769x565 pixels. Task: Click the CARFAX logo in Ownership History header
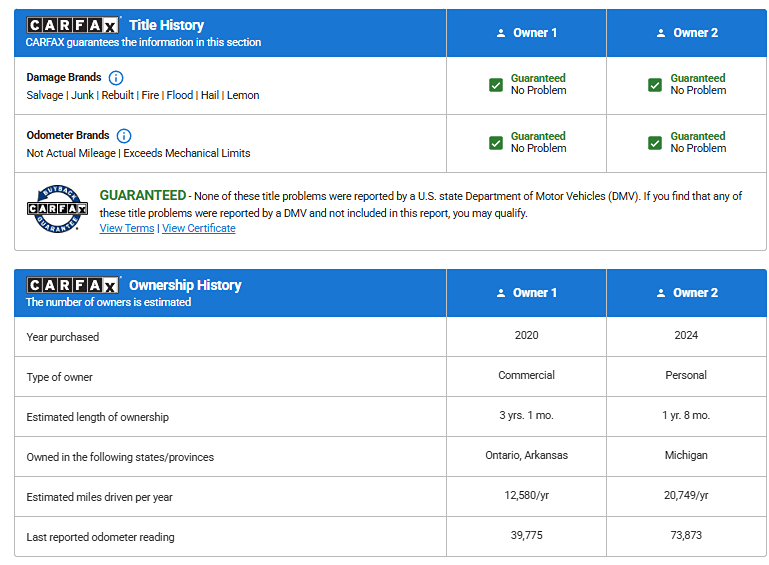click(x=72, y=285)
